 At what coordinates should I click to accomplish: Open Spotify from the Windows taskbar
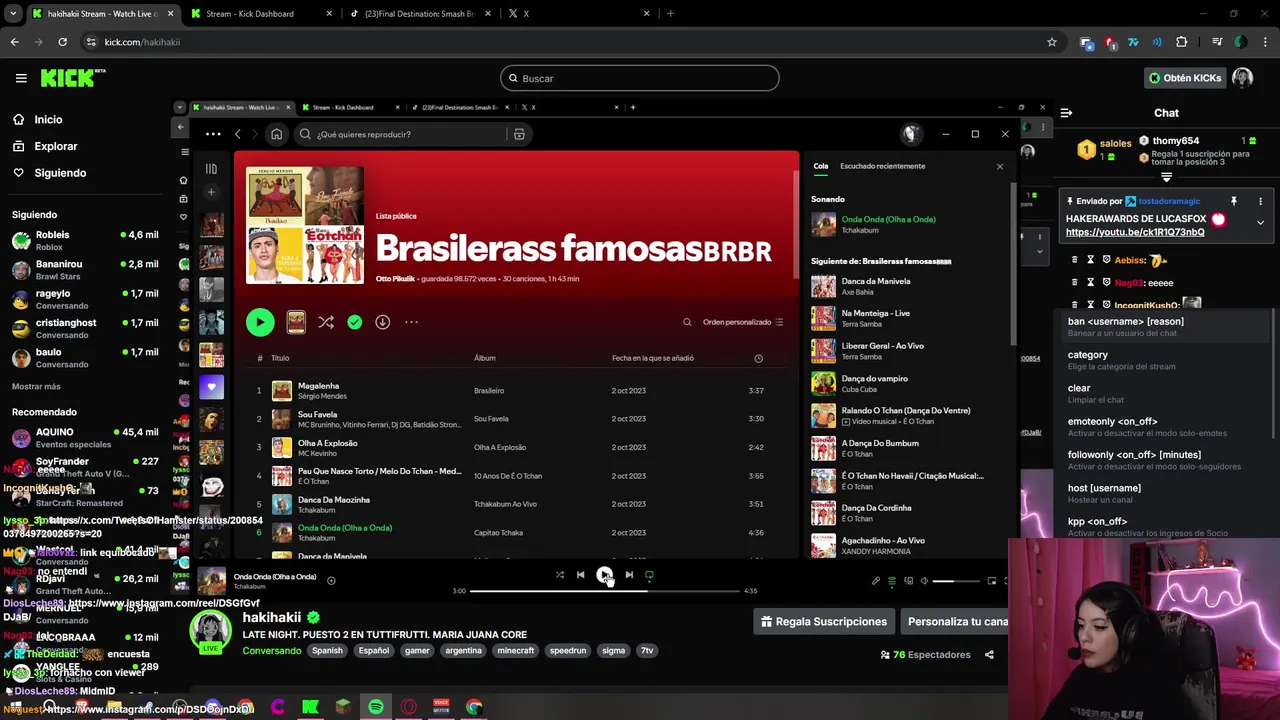click(375, 707)
